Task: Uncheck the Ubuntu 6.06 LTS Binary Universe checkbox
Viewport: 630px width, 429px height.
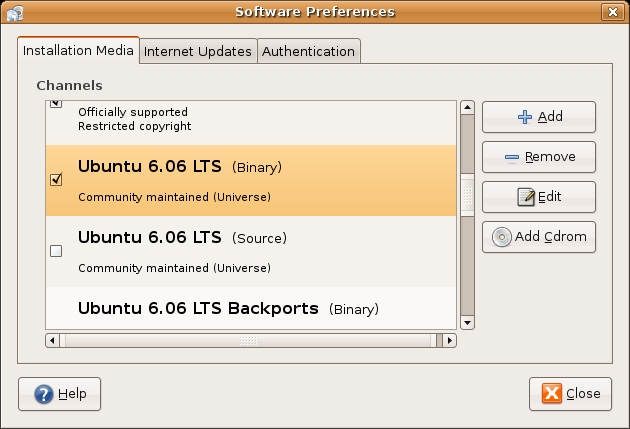Action: 56,180
